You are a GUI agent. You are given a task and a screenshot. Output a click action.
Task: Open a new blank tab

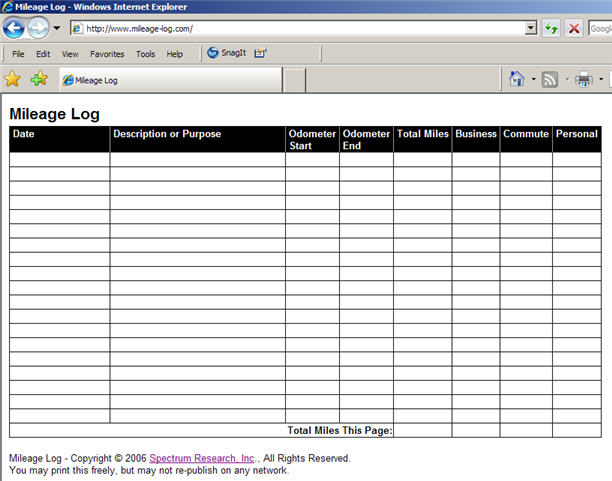(294, 80)
